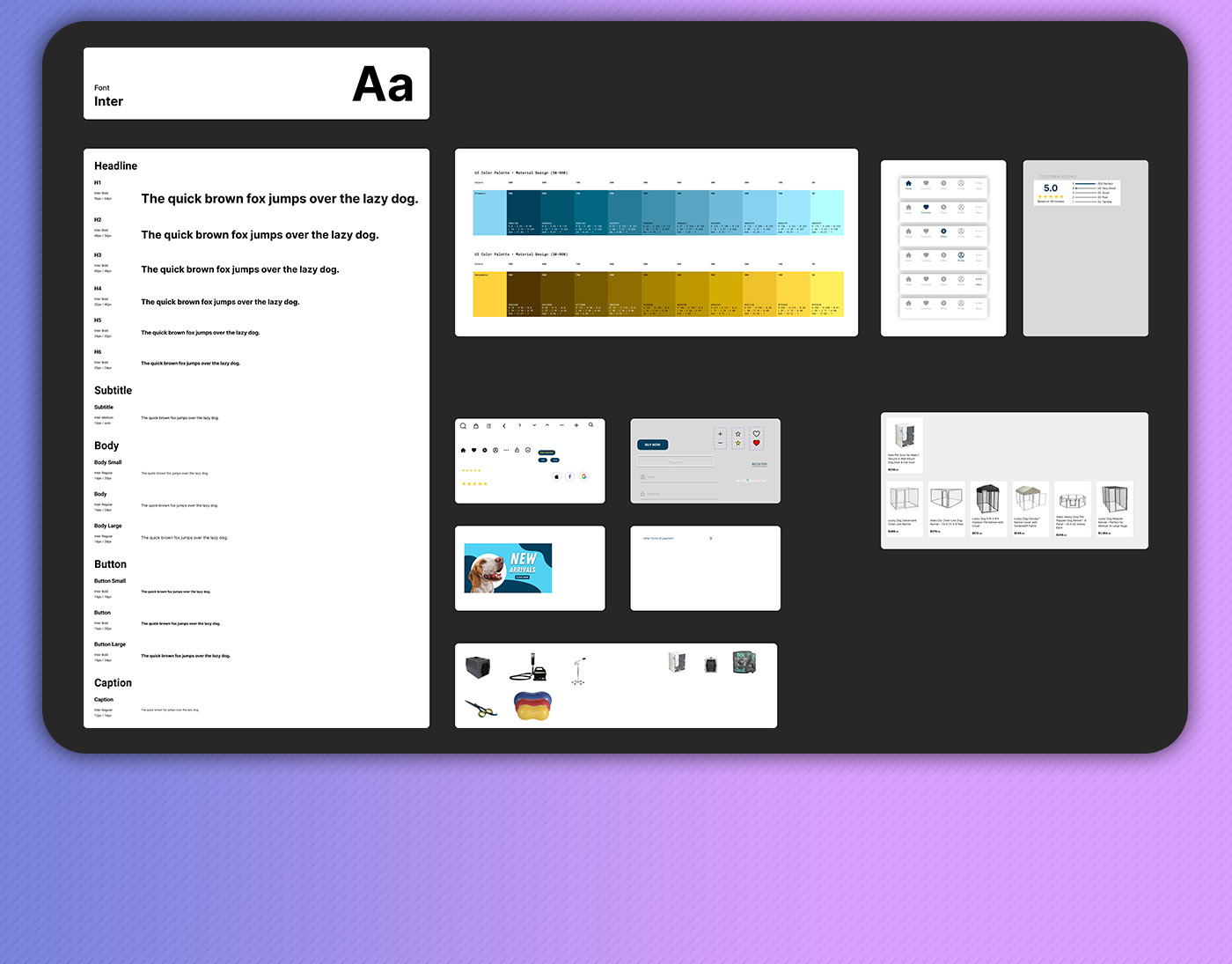Image resolution: width=1232 pixels, height=964 pixels.
Task: Pick the large yellow primary color swatch
Action: pyautogui.click(x=489, y=294)
